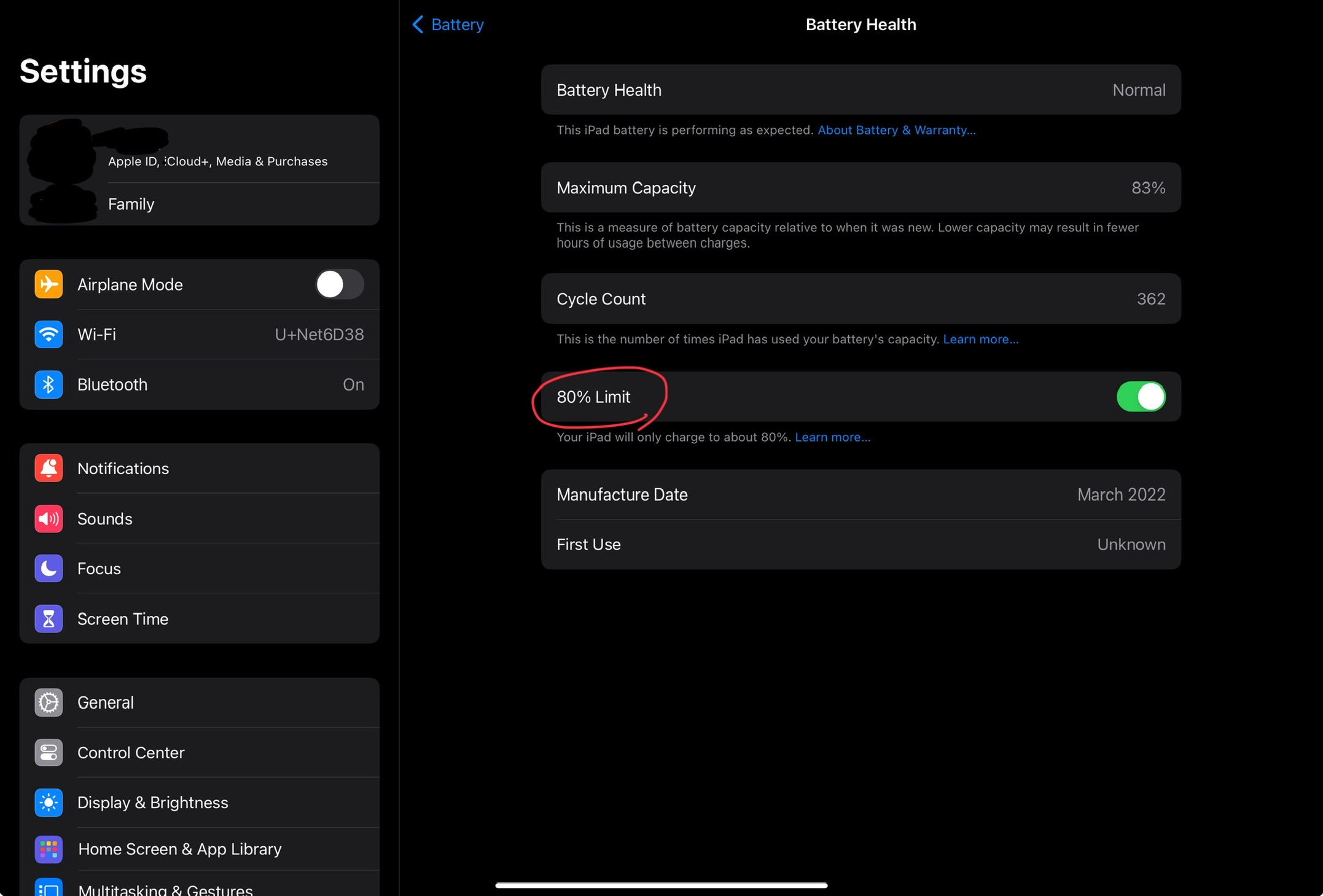Click Learn more under Cycle Count
This screenshot has width=1323, height=896.
click(980, 340)
